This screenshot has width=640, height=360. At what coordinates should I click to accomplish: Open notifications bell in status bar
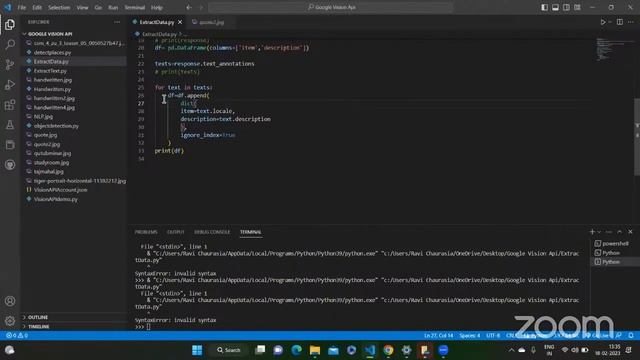631,335
